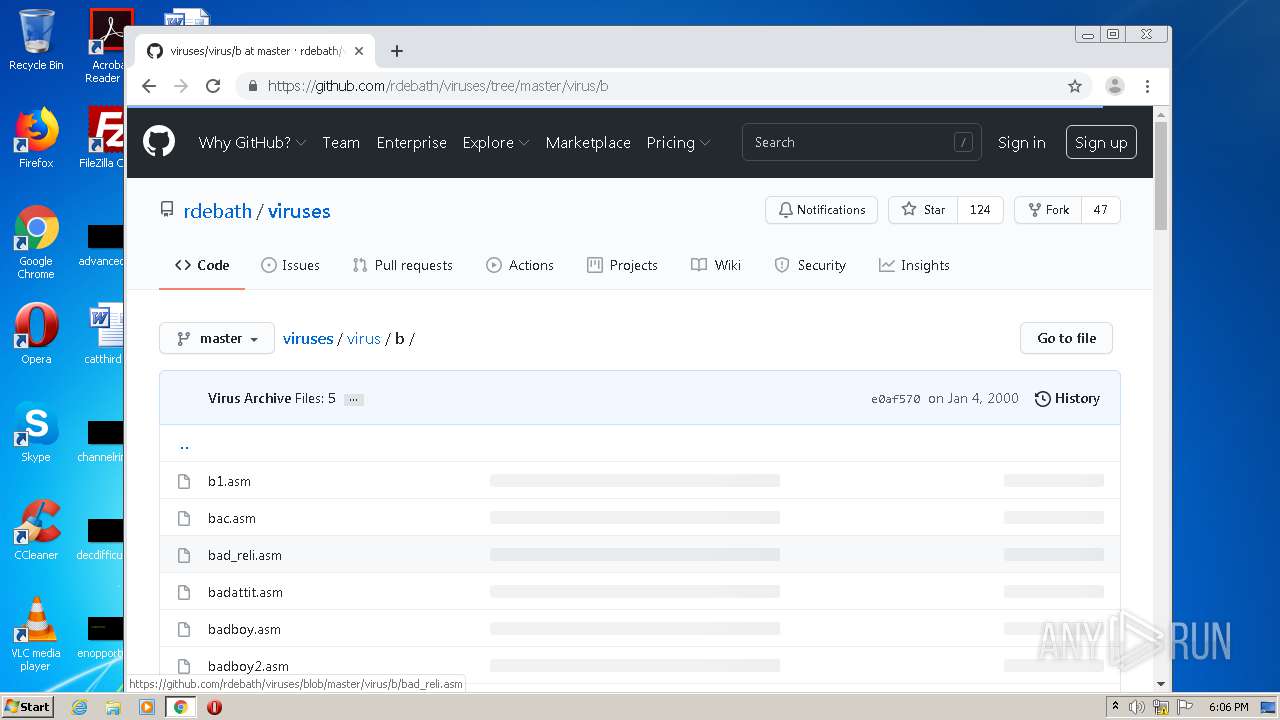
Task: Click the Marketplace nav link
Action: [x=588, y=142]
